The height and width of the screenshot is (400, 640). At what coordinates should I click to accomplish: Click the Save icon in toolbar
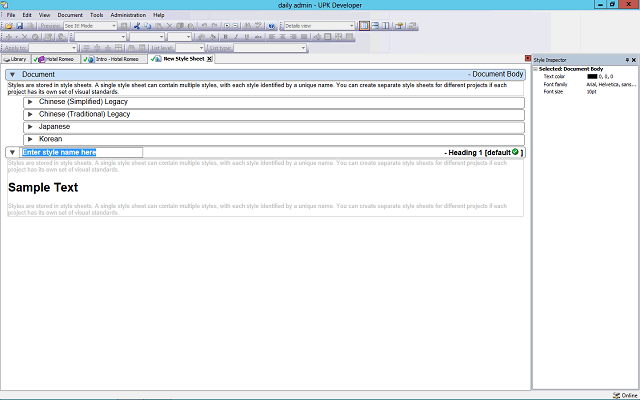[x=18, y=25]
